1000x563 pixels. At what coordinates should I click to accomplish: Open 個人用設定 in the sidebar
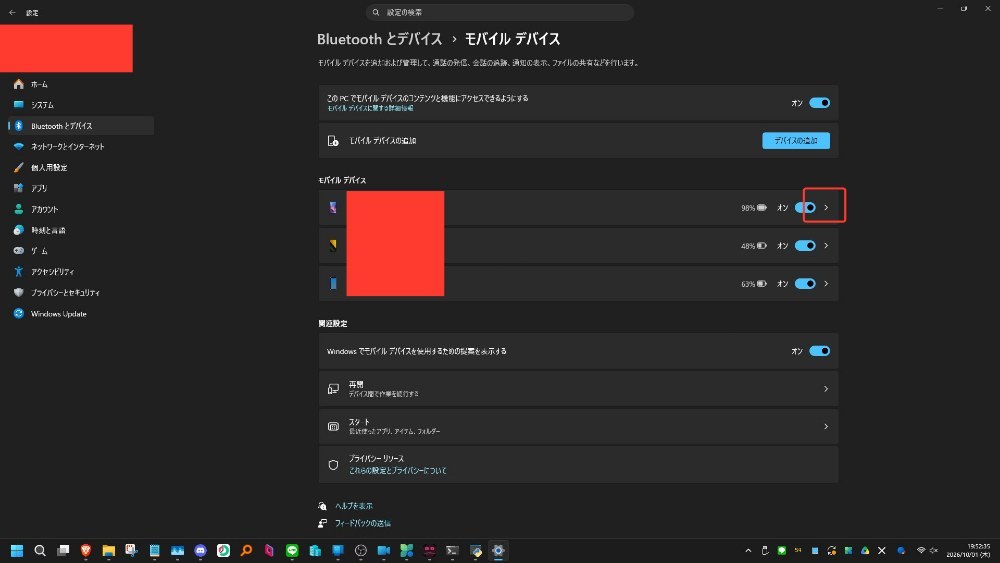(80, 168)
